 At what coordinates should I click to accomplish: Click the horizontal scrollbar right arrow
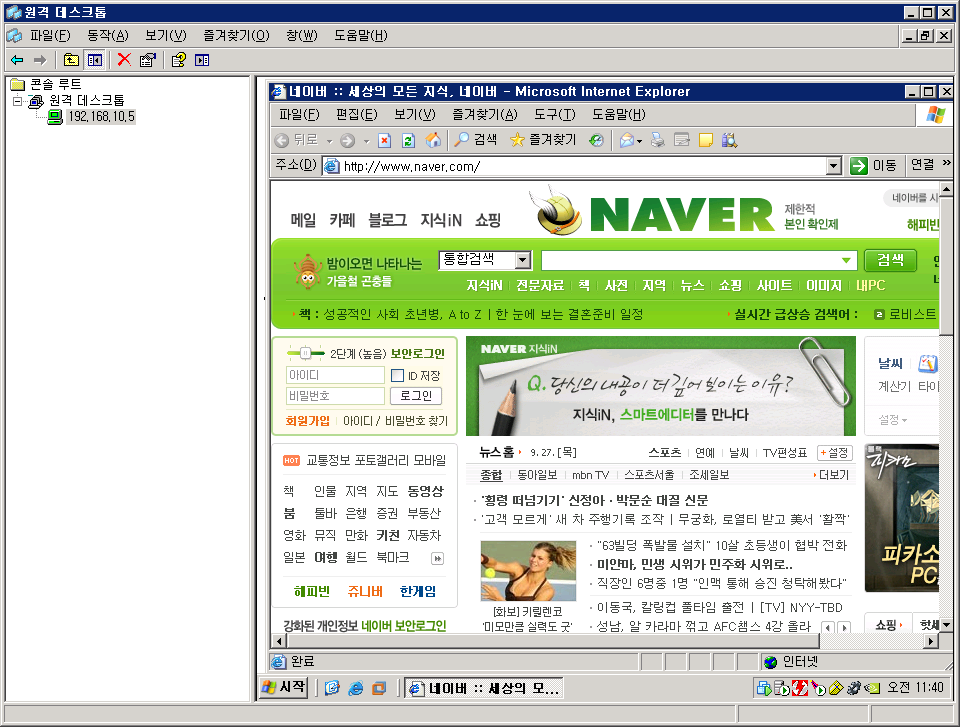click(x=931, y=641)
